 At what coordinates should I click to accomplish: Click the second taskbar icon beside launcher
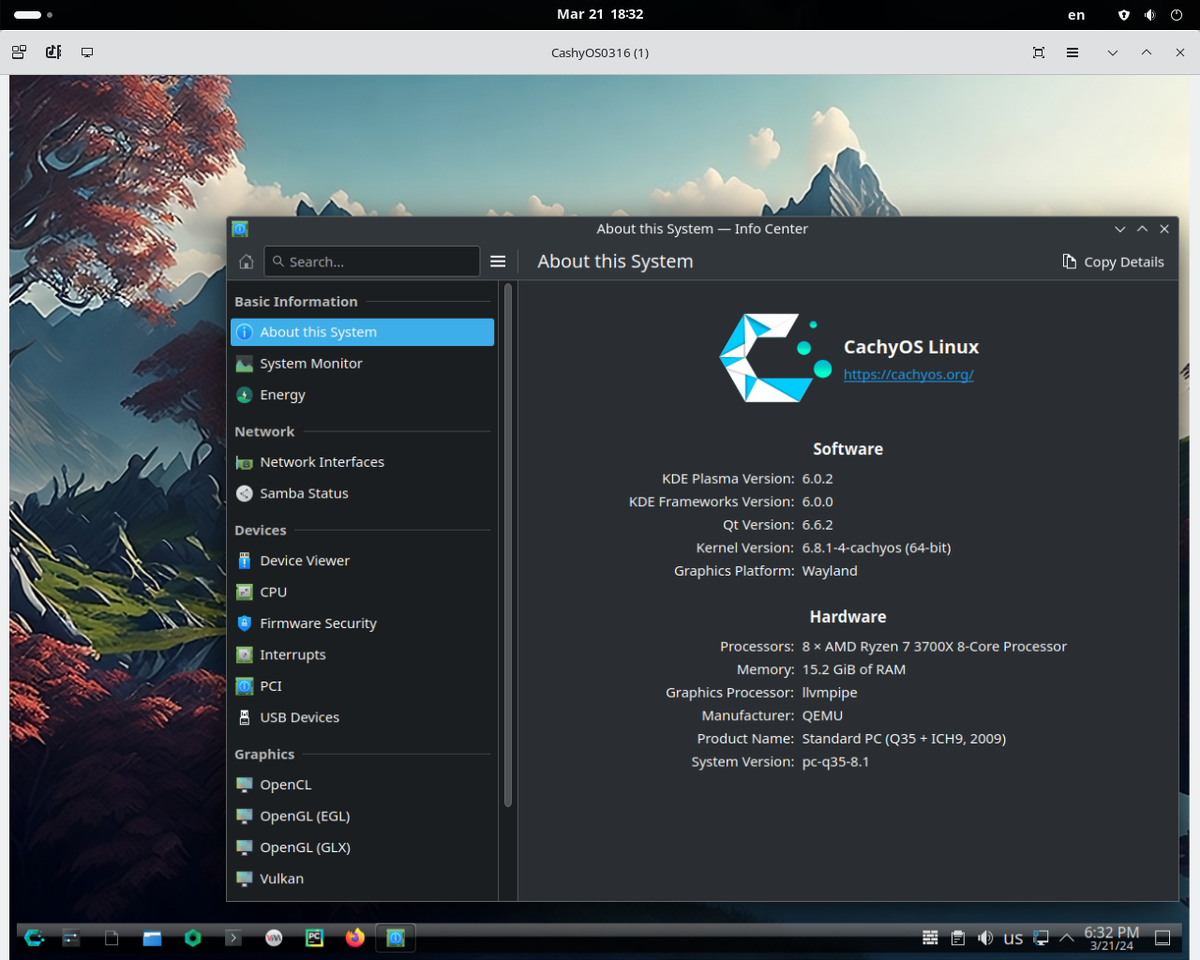[70, 938]
